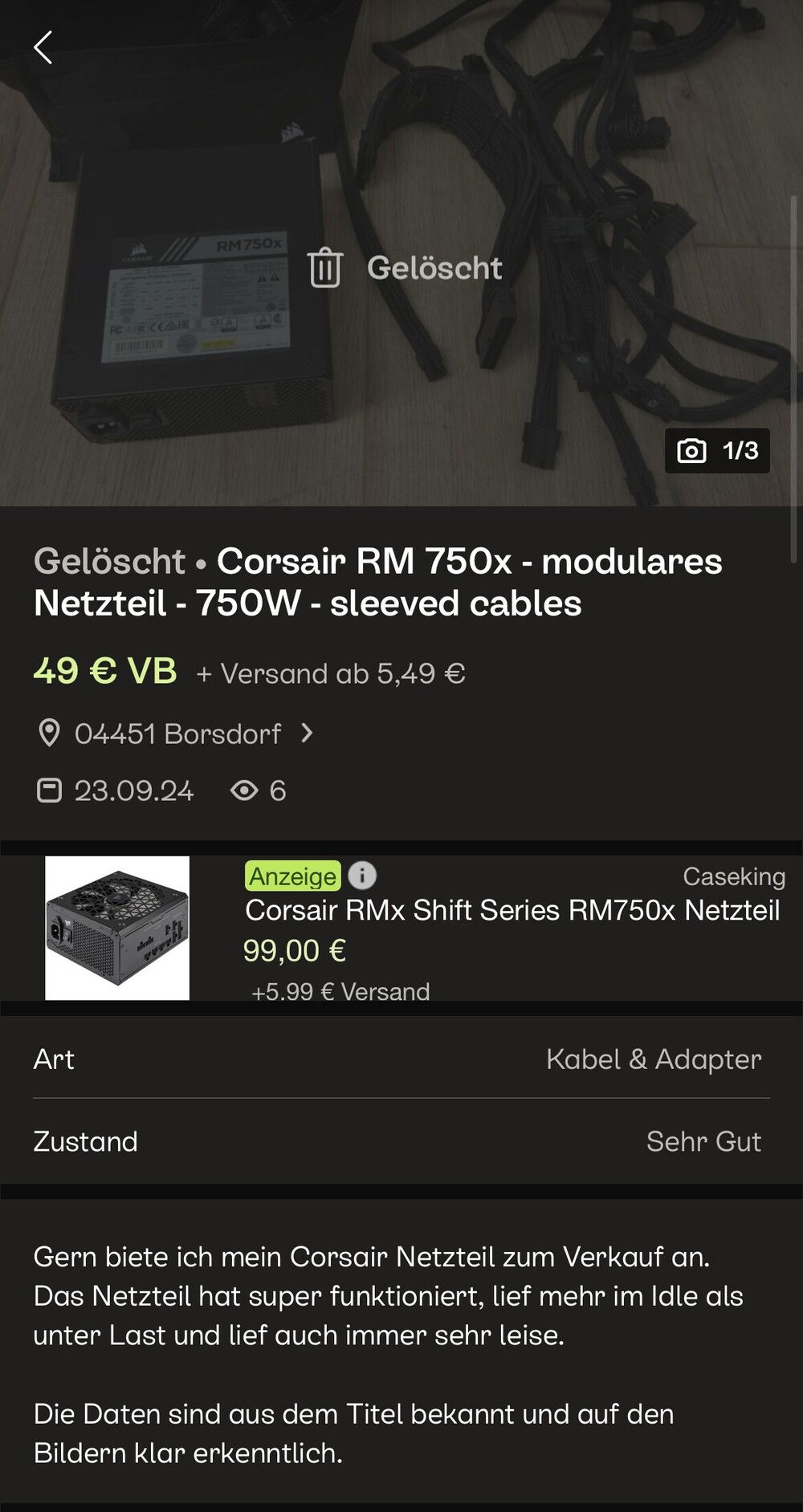Expand the Kabel & Adapter category entry
Screen dimensions: 803x1512
pos(654,1059)
